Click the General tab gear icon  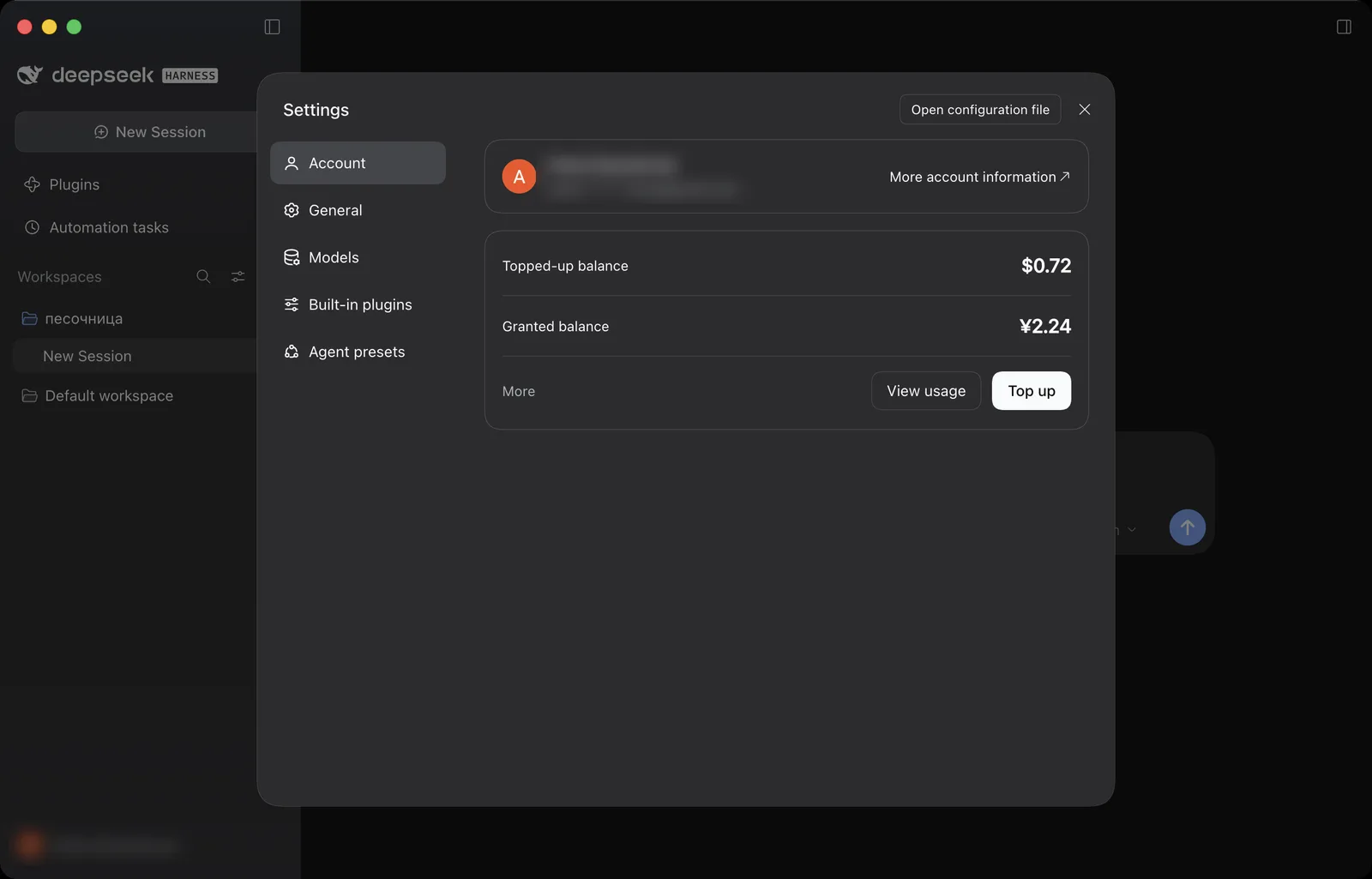click(x=292, y=210)
